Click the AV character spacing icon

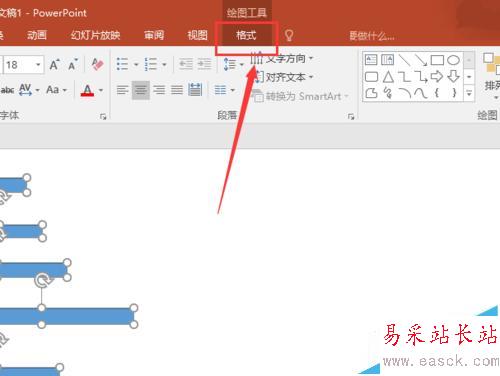pyautogui.click(x=25, y=90)
